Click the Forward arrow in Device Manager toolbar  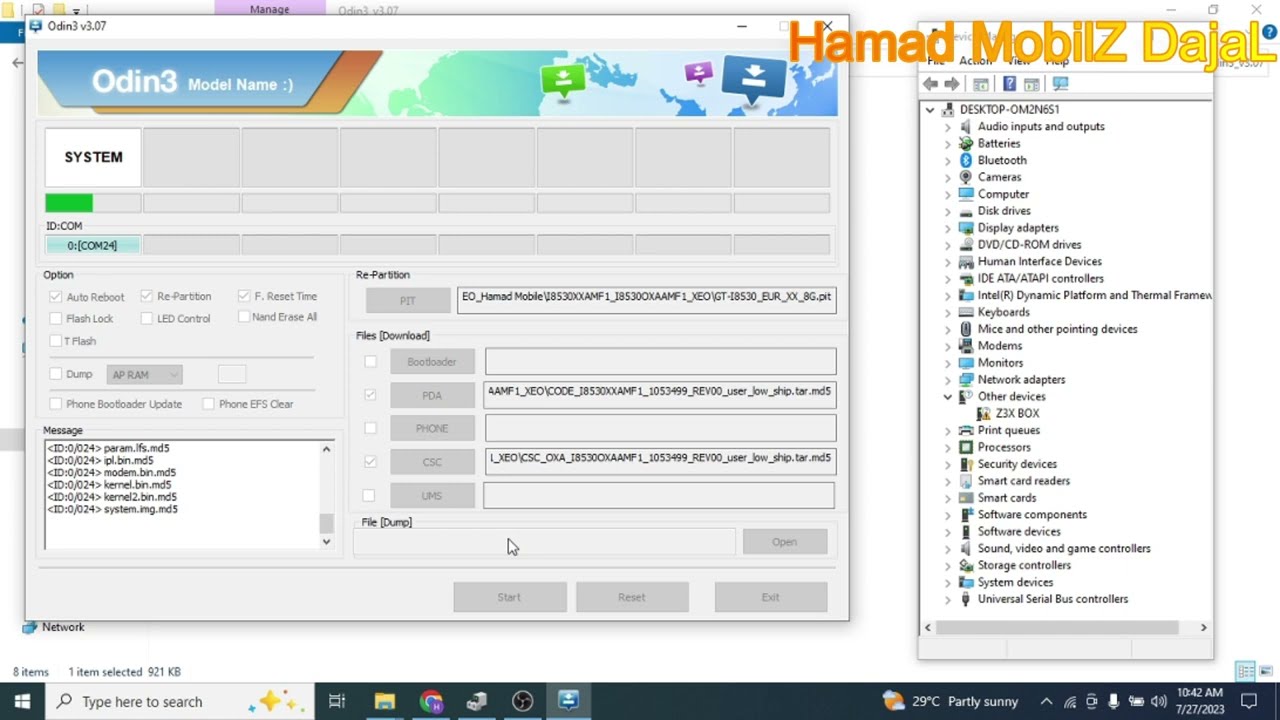coord(951,84)
